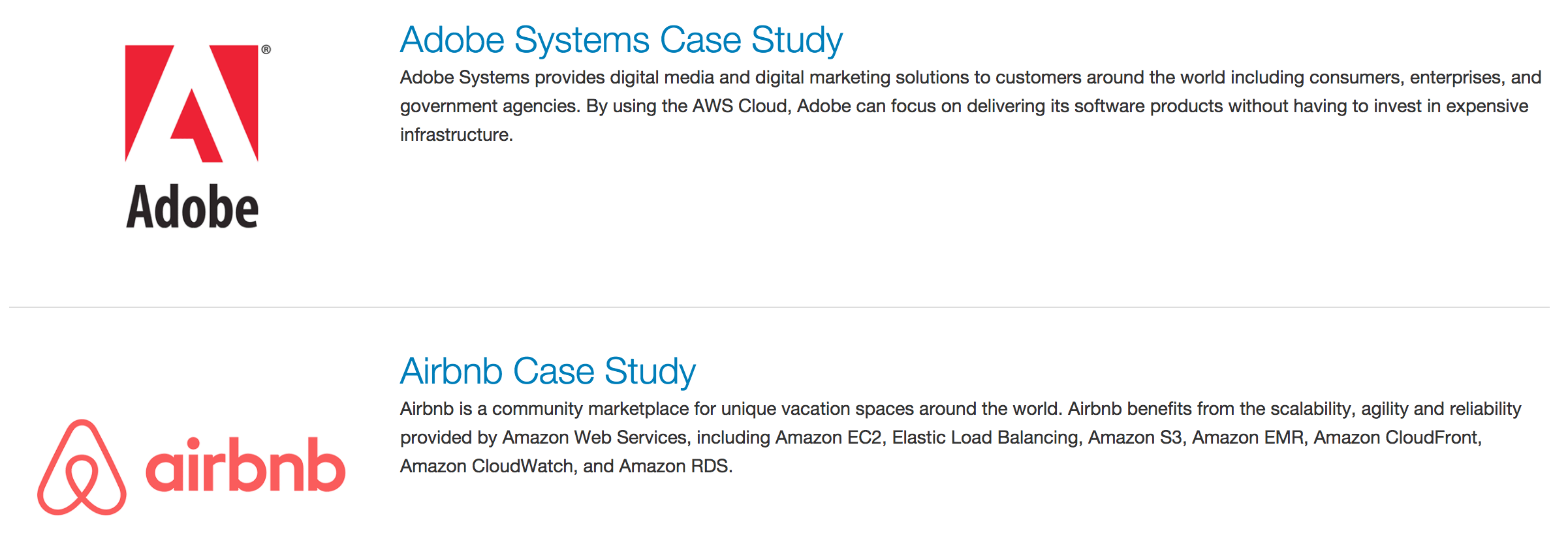The width and height of the screenshot is (1568, 548).
Task: Click 'Amazon S3' in the Airbnb text
Action: tap(1135, 438)
